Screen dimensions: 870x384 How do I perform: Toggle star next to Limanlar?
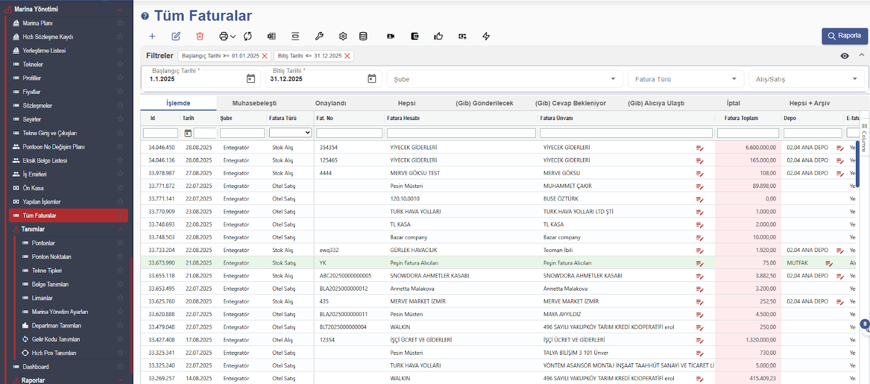tap(120, 298)
